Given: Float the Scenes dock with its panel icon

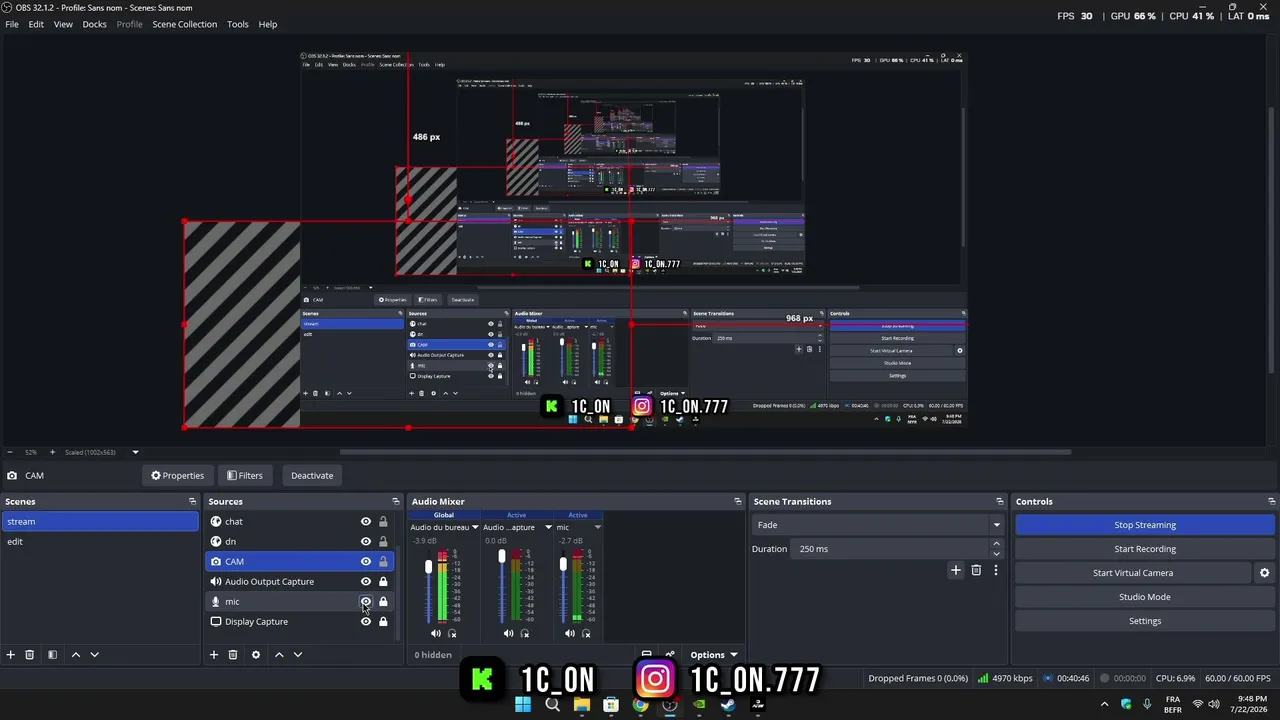Looking at the screenshot, I should pos(192,501).
